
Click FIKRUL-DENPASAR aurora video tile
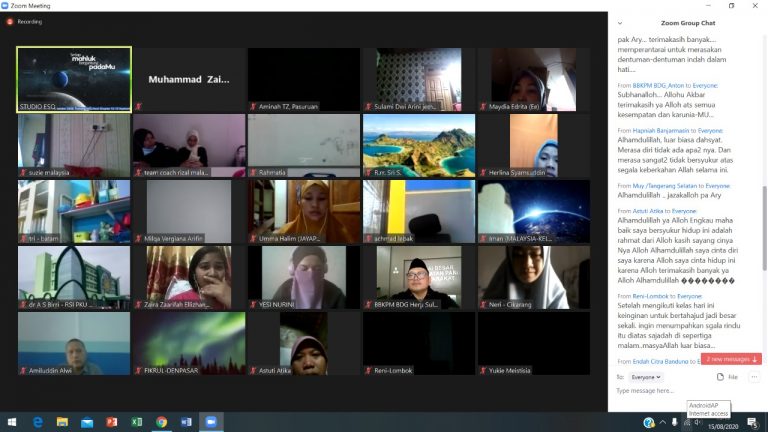190,342
